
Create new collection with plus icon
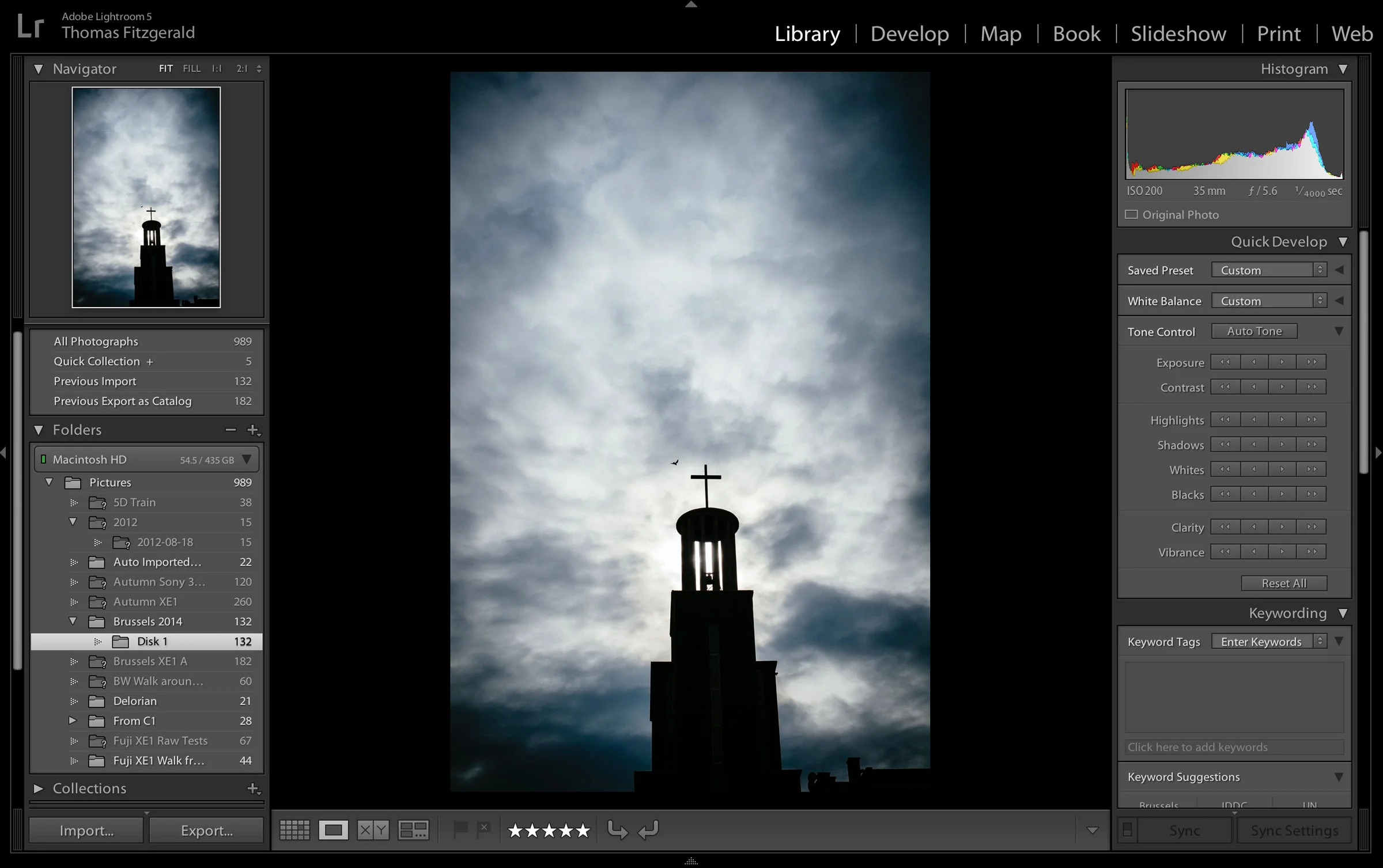pos(253,788)
